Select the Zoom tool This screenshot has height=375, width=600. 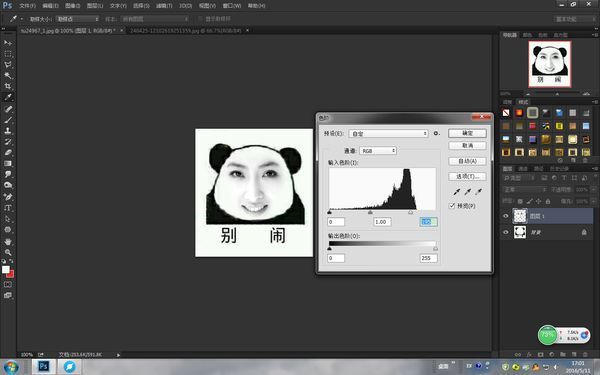click(8, 253)
